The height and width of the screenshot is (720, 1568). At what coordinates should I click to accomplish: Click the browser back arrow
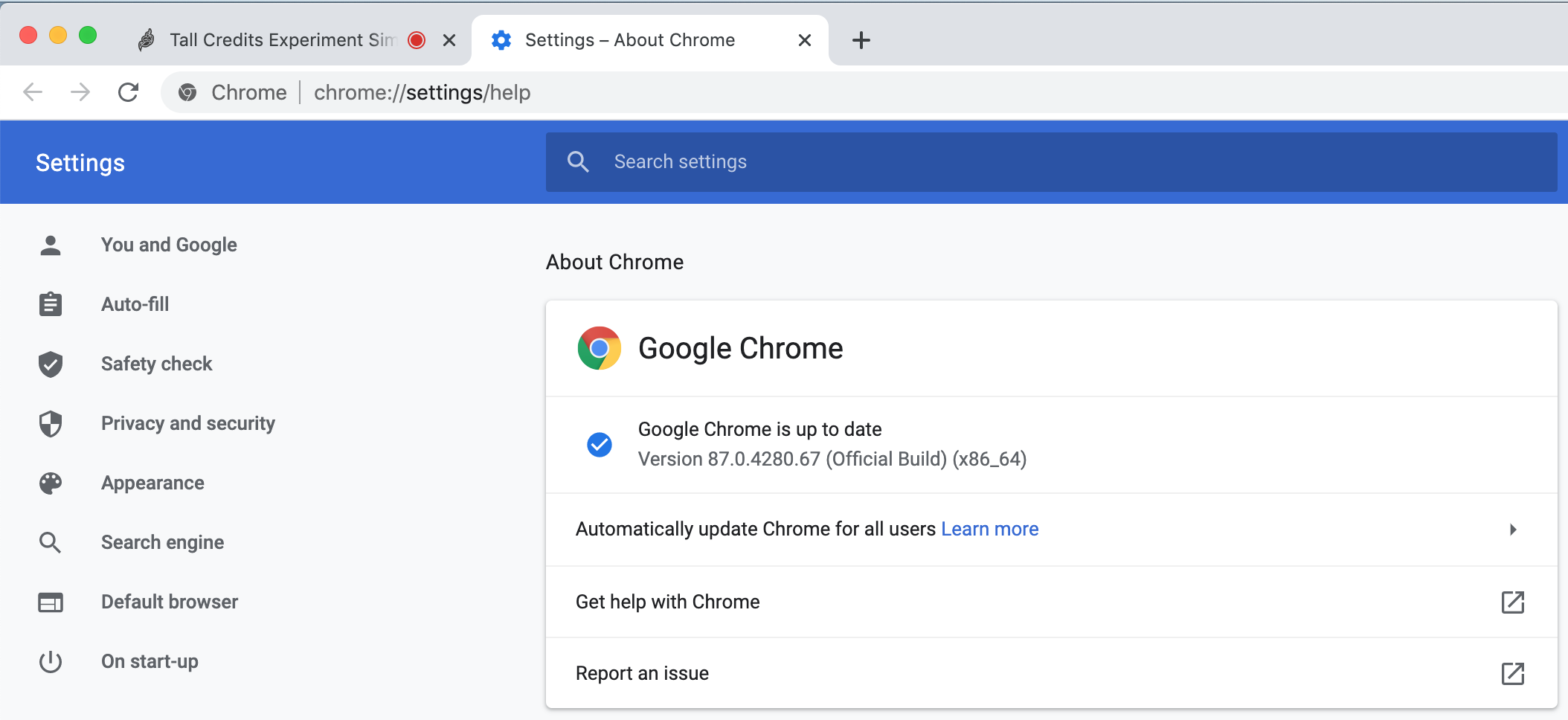[33, 92]
